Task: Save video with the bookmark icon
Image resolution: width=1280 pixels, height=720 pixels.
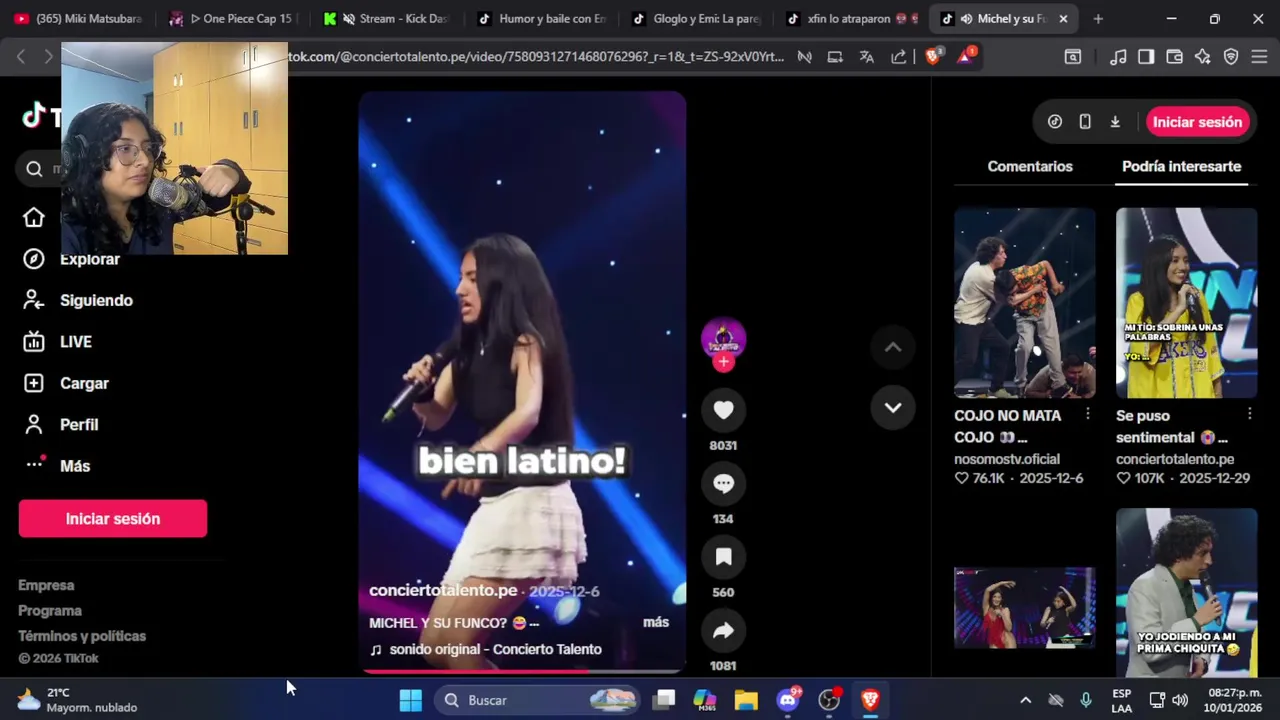Action: pyautogui.click(x=723, y=557)
